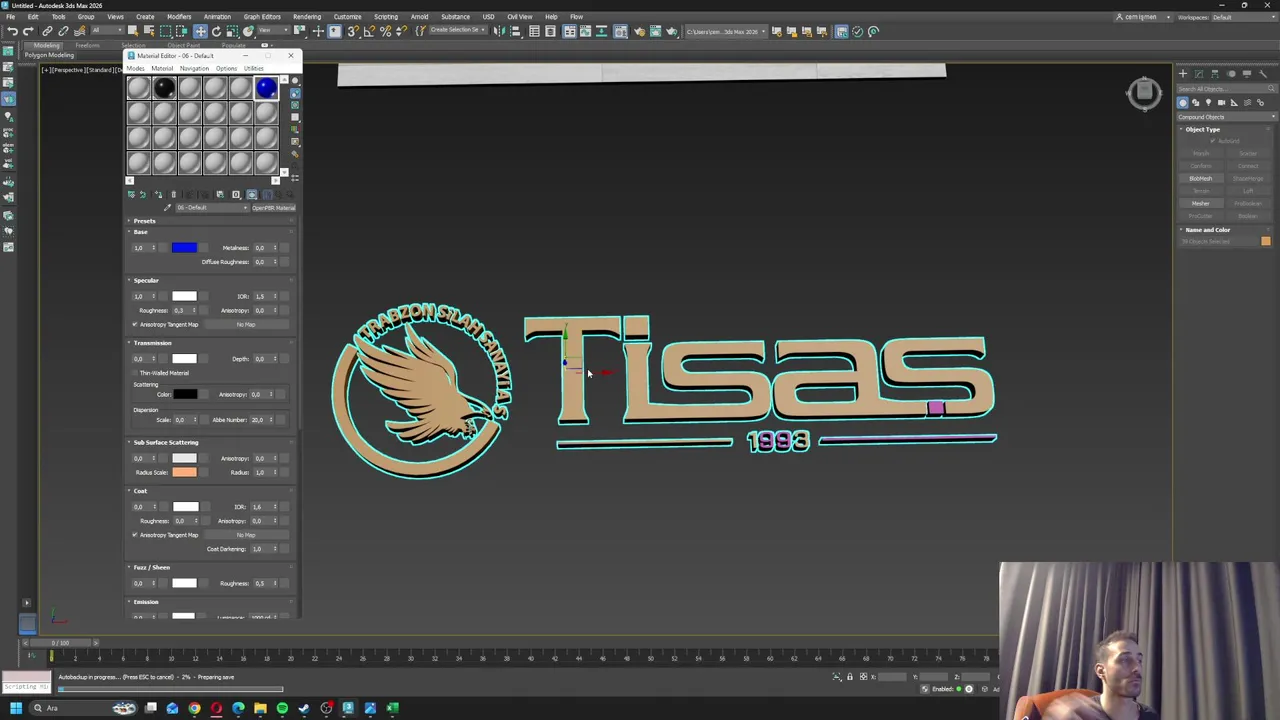This screenshot has width=1280, height=720.
Task: Click the Mirror tool icon
Action: 499,31
